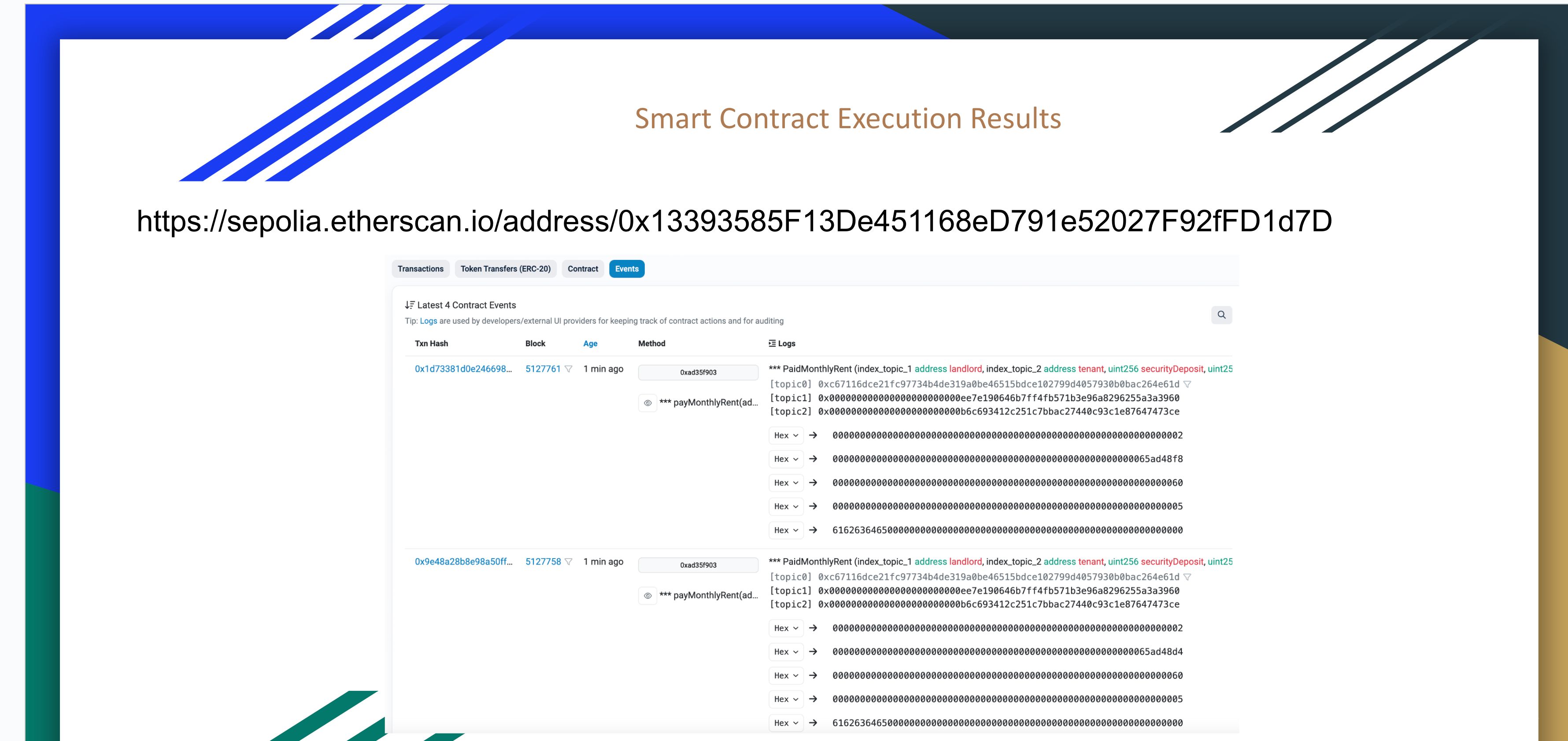
Task: Click arrow beside value ending 65ad48d4
Action: (813, 652)
